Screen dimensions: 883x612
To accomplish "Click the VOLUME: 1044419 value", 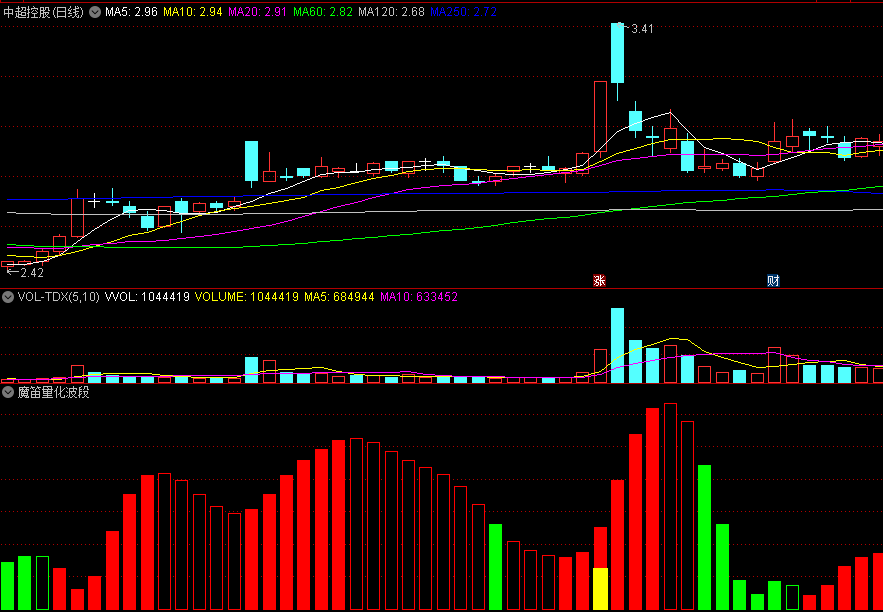I will [x=247, y=297].
